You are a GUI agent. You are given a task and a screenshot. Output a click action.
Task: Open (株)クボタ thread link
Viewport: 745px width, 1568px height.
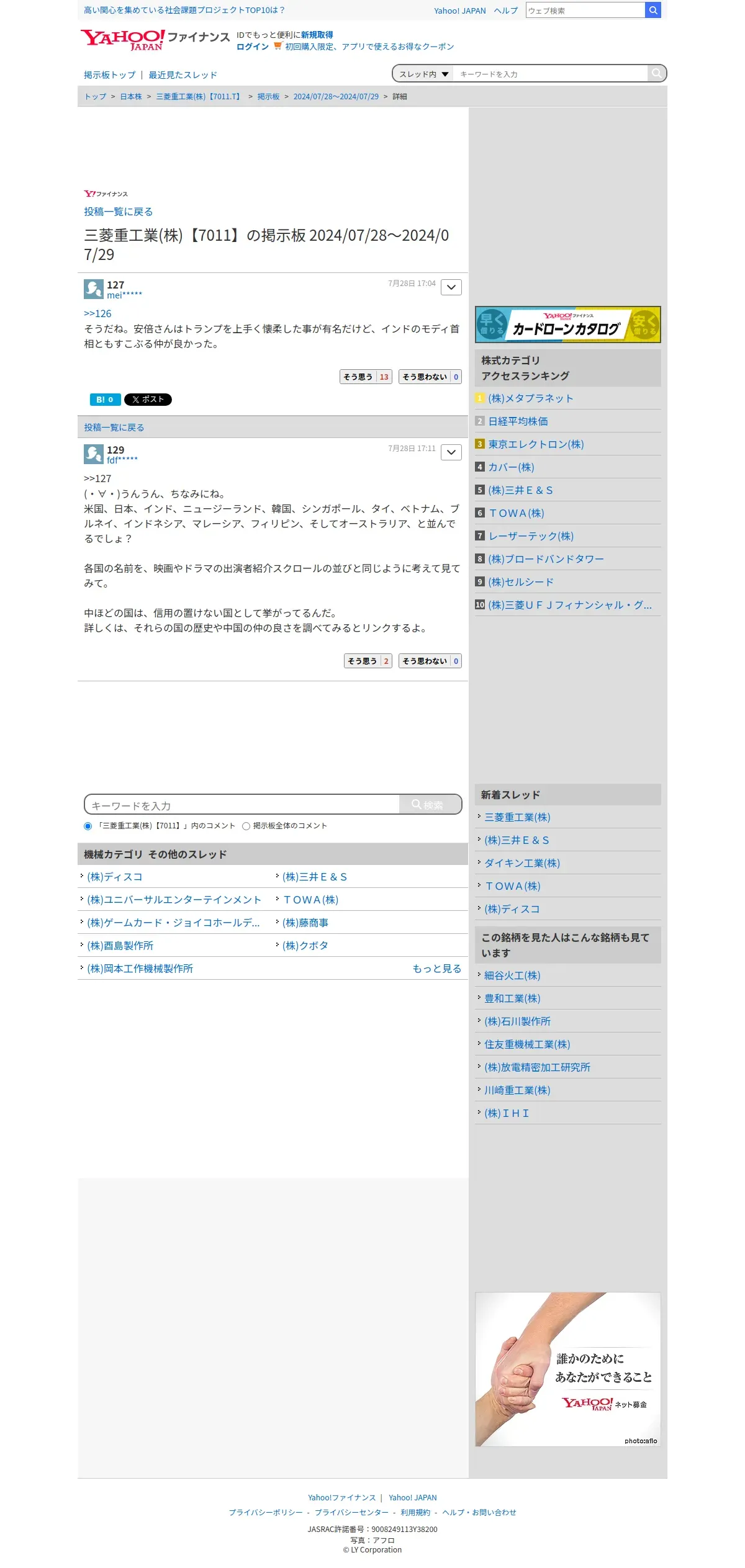305,946
